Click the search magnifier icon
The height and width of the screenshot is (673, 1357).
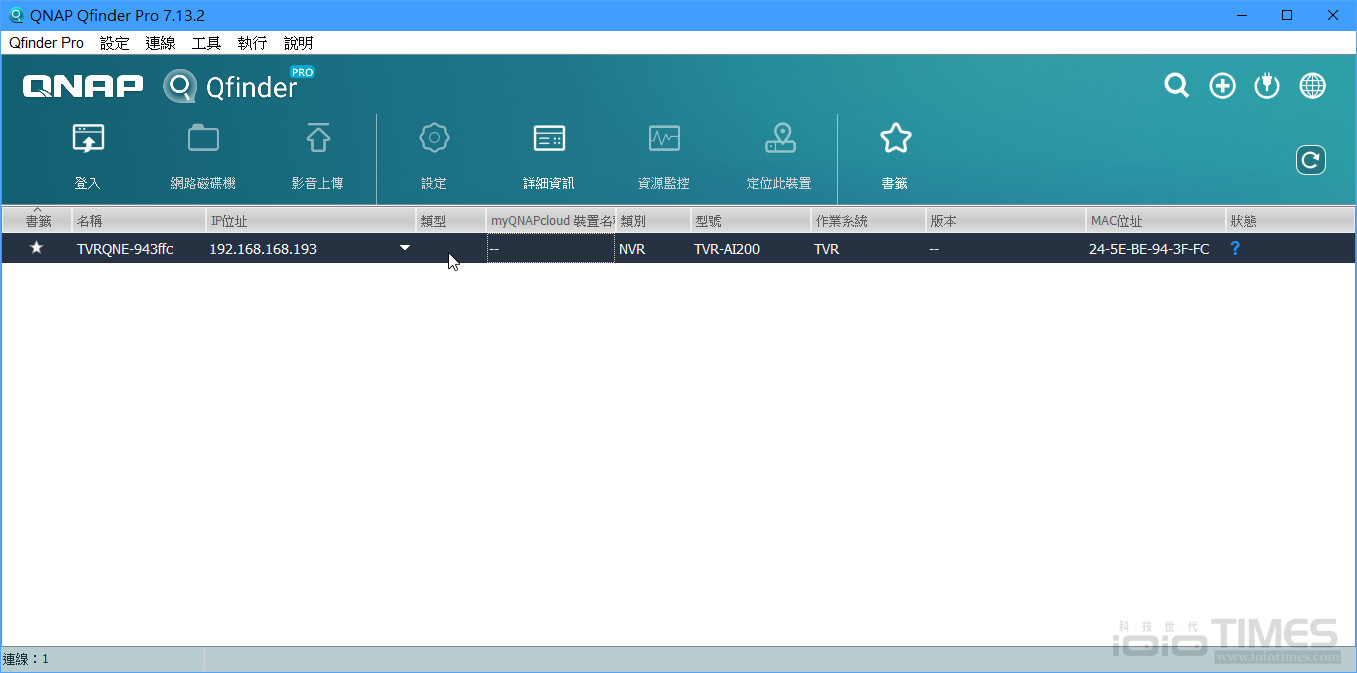pyautogui.click(x=1176, y=85)
